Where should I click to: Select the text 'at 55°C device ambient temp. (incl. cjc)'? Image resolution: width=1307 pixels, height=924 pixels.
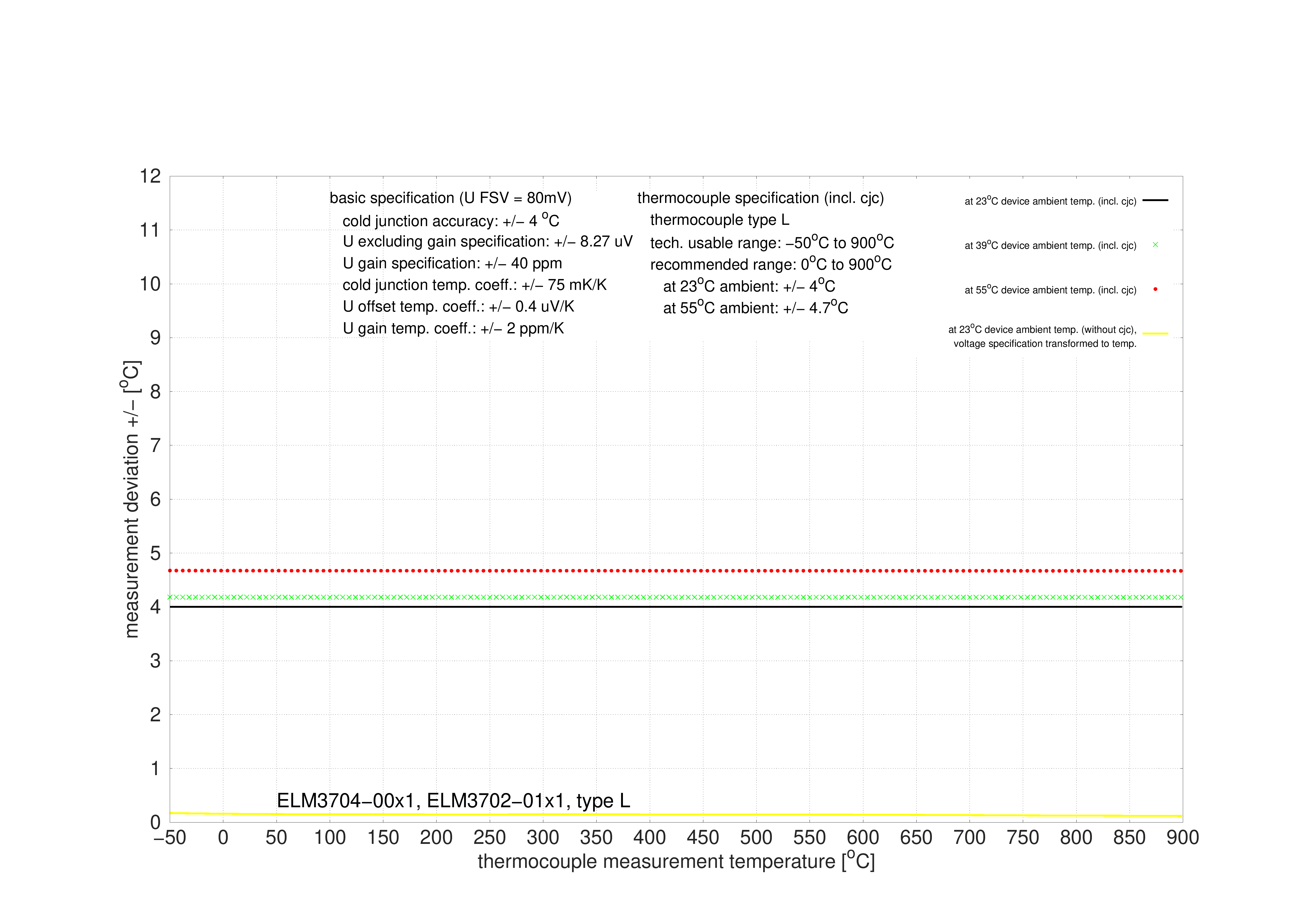tap(1050, 290)
